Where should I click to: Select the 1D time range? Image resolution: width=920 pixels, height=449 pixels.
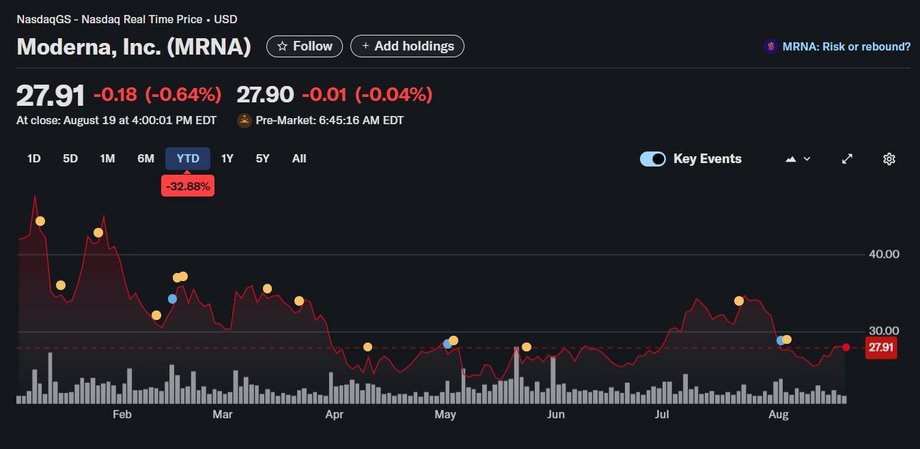(34, 158)
